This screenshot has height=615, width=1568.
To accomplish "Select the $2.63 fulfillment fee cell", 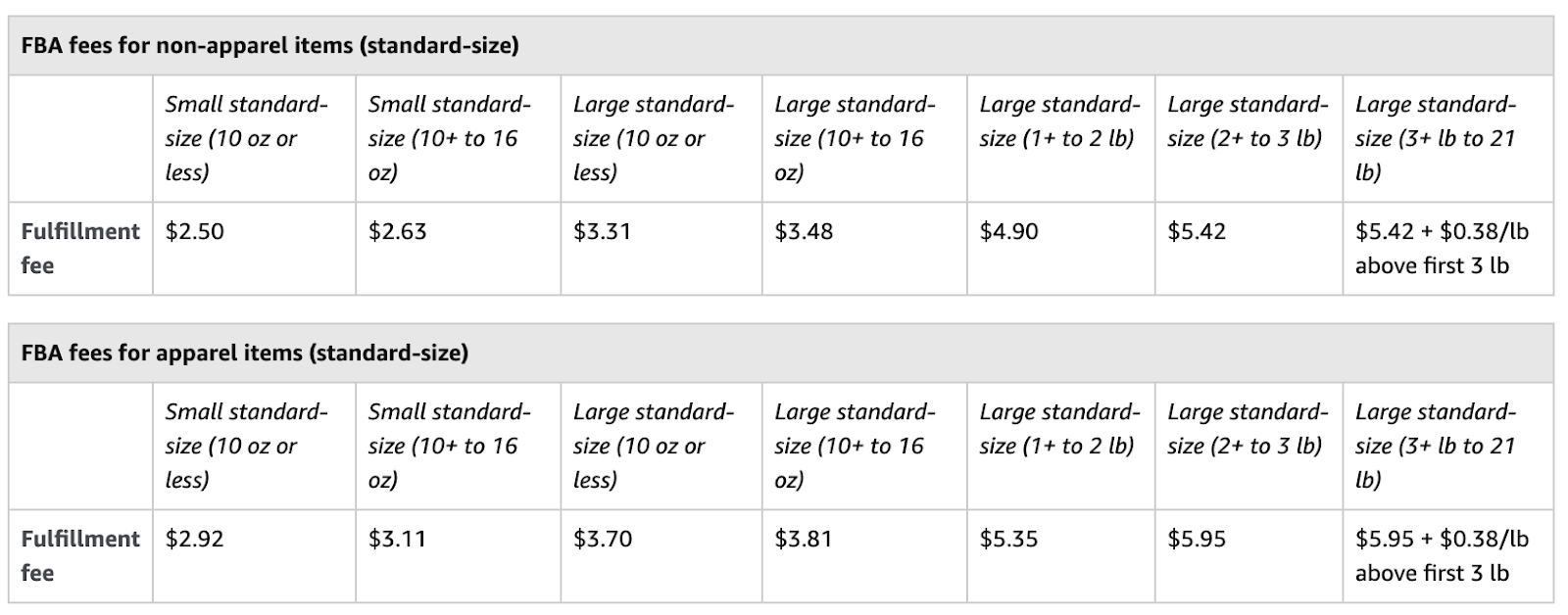I will pos(397,232).
